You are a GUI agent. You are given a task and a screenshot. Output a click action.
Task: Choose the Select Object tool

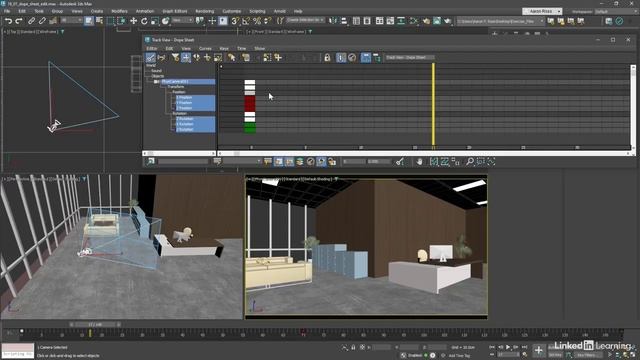(89, 21)
